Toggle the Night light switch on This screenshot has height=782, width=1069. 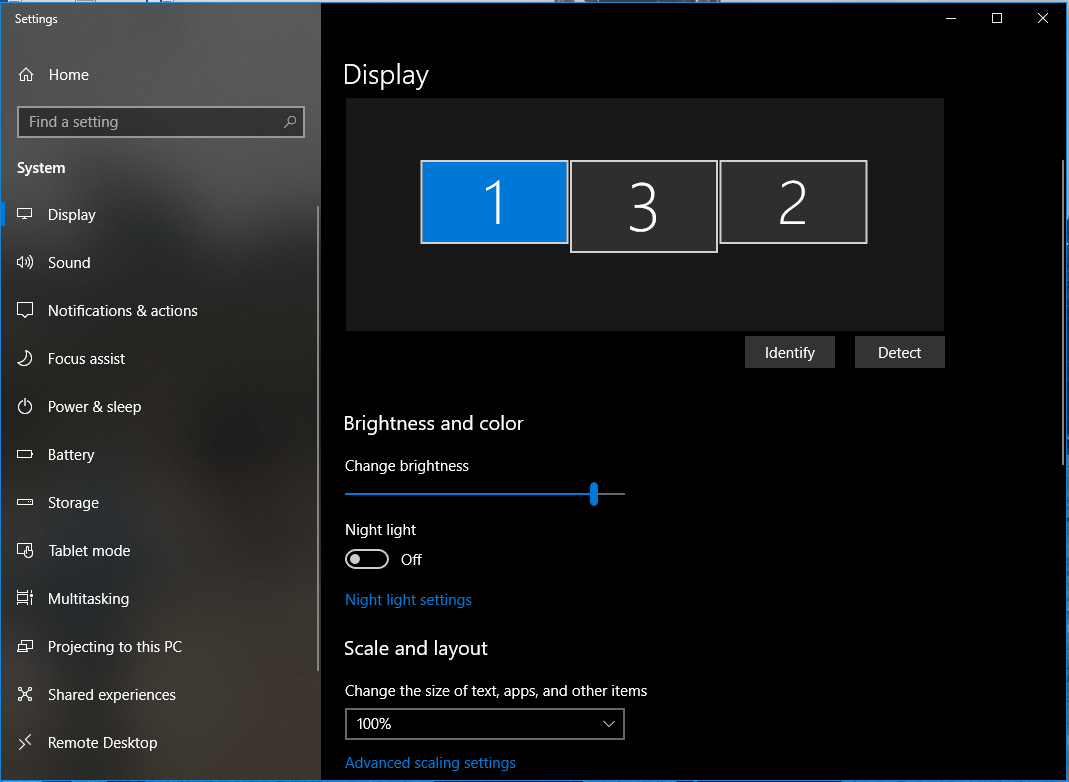(366, 559)
